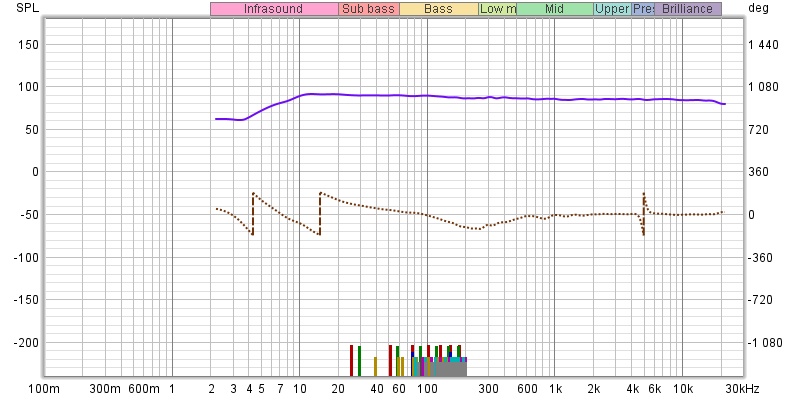Select the yellow Bass band label

439,9
